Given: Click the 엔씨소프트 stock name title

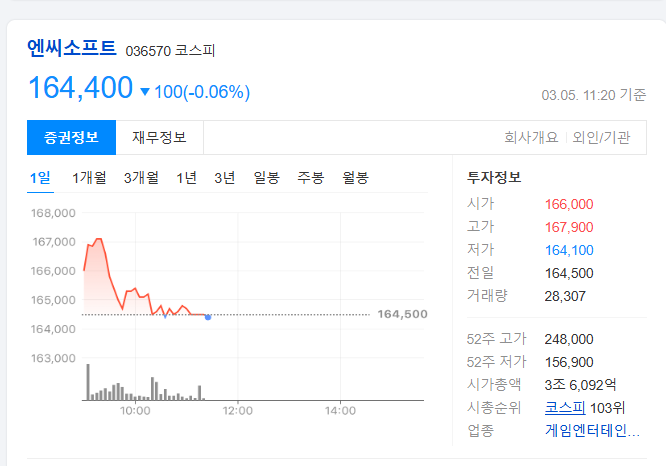Looking at the screenshot, I should (x=72, y=47).
